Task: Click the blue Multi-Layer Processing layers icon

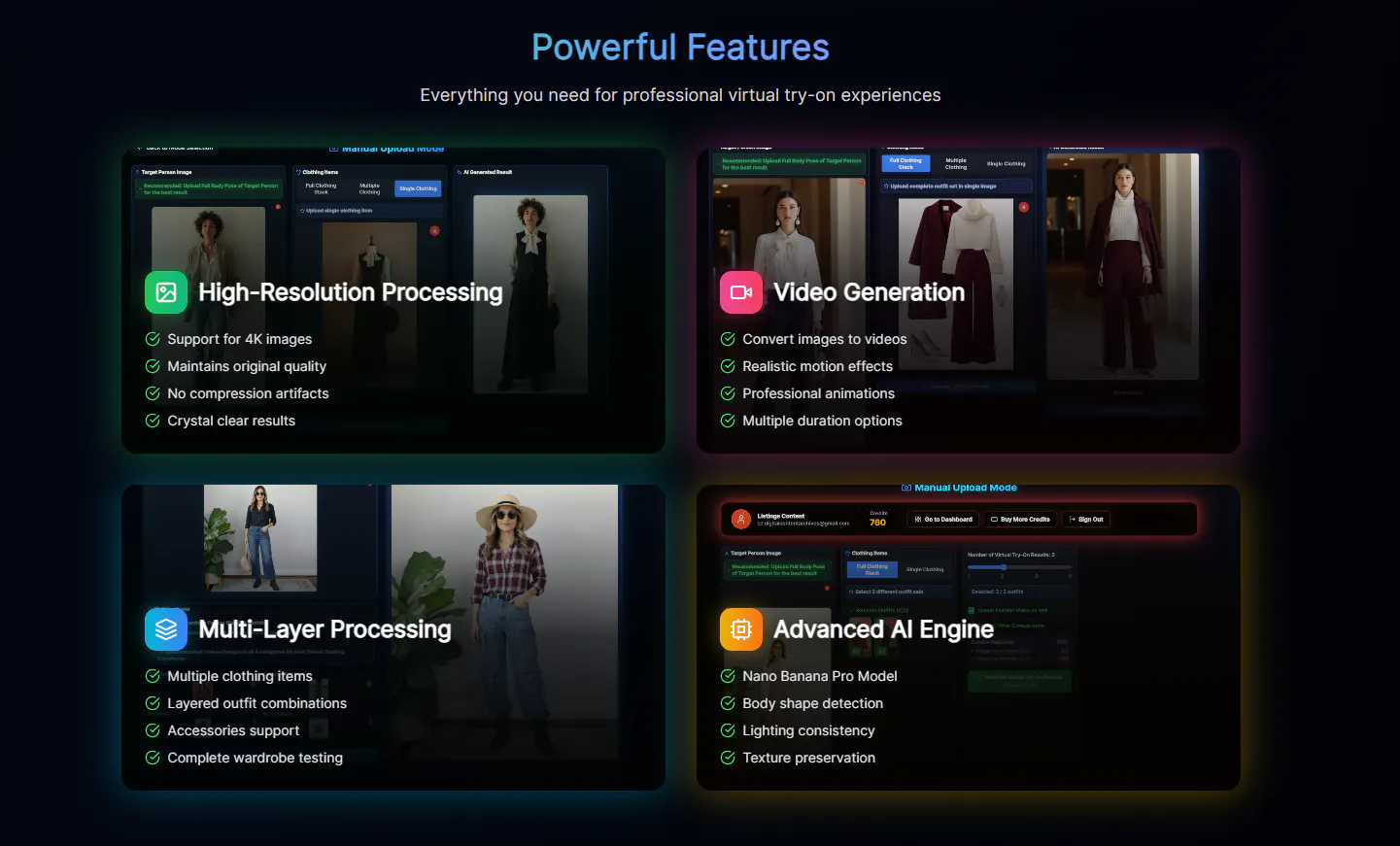Action: click(x=166, y=629)
